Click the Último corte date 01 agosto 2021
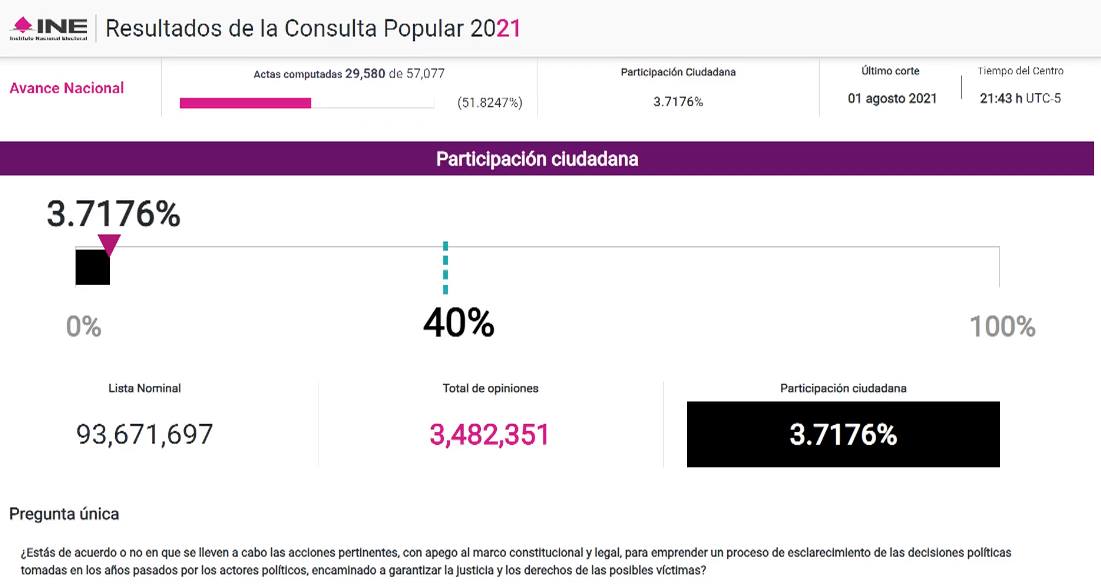 point(892,98)
